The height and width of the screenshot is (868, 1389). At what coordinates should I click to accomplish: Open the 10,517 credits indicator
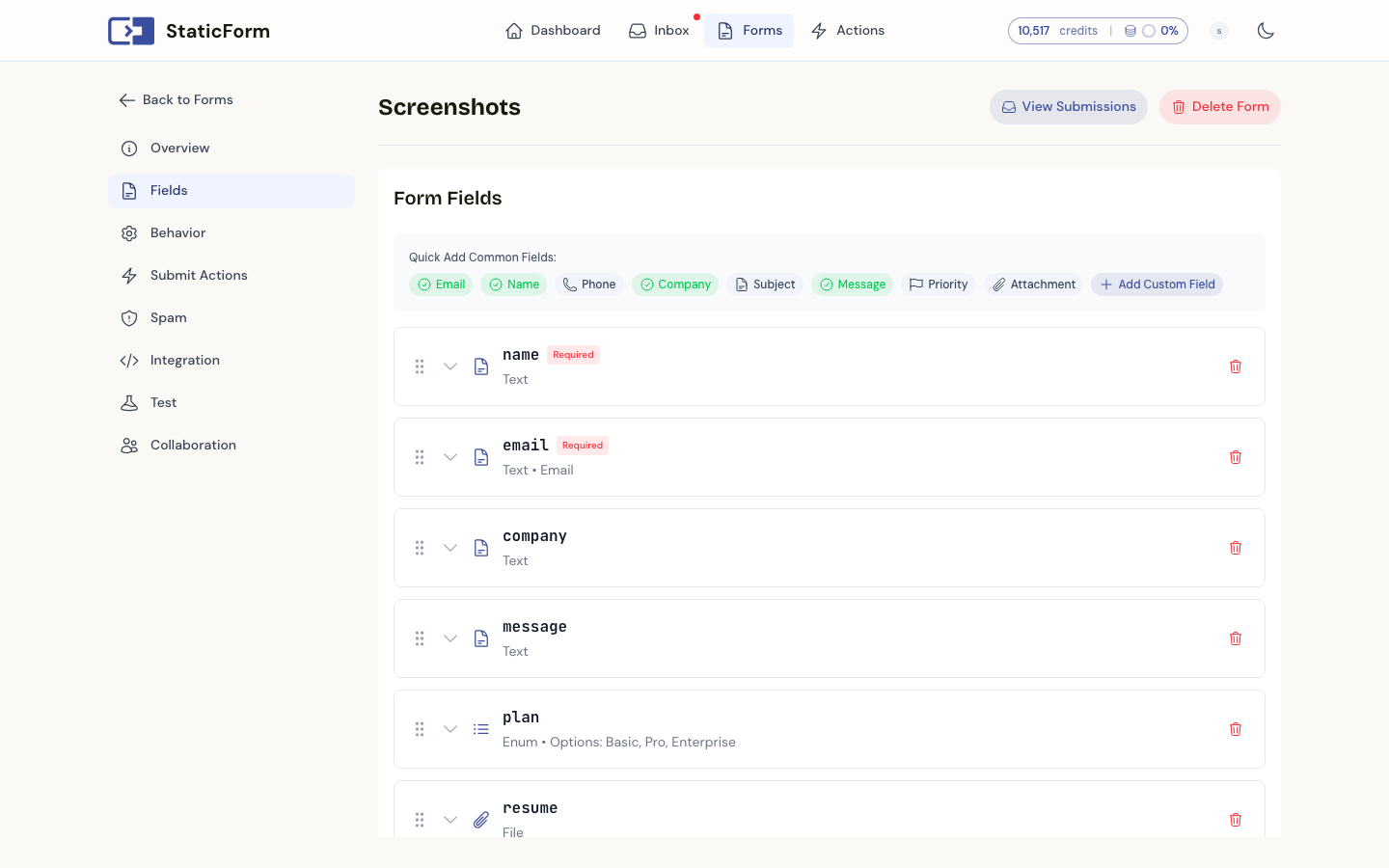click(x=1057, y=31)
